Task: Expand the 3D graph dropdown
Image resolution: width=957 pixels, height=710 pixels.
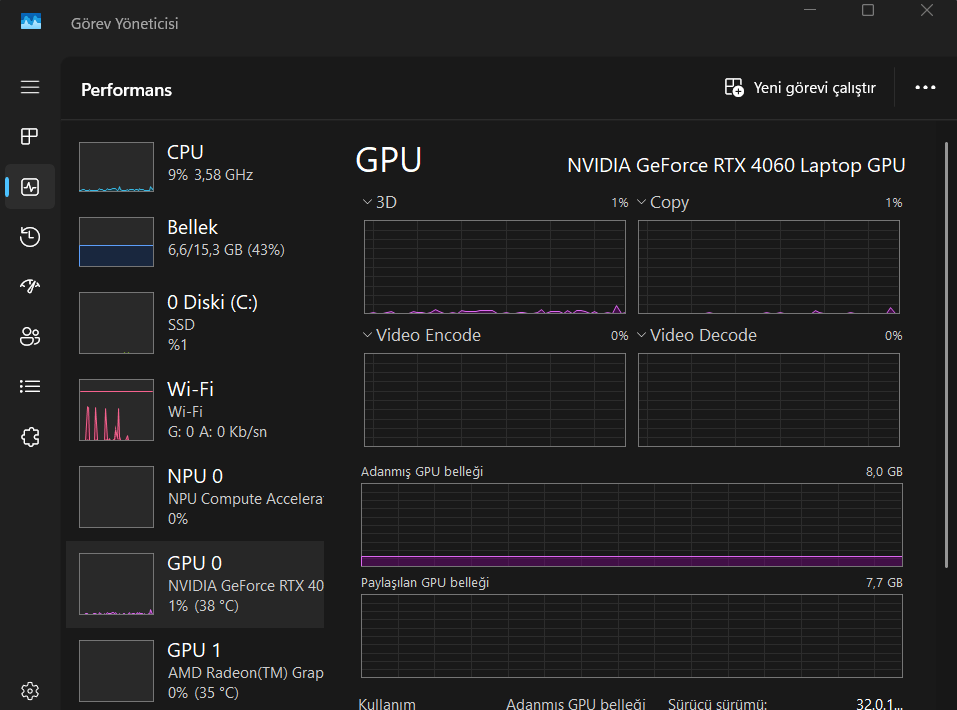Action: tap(368, 203)
